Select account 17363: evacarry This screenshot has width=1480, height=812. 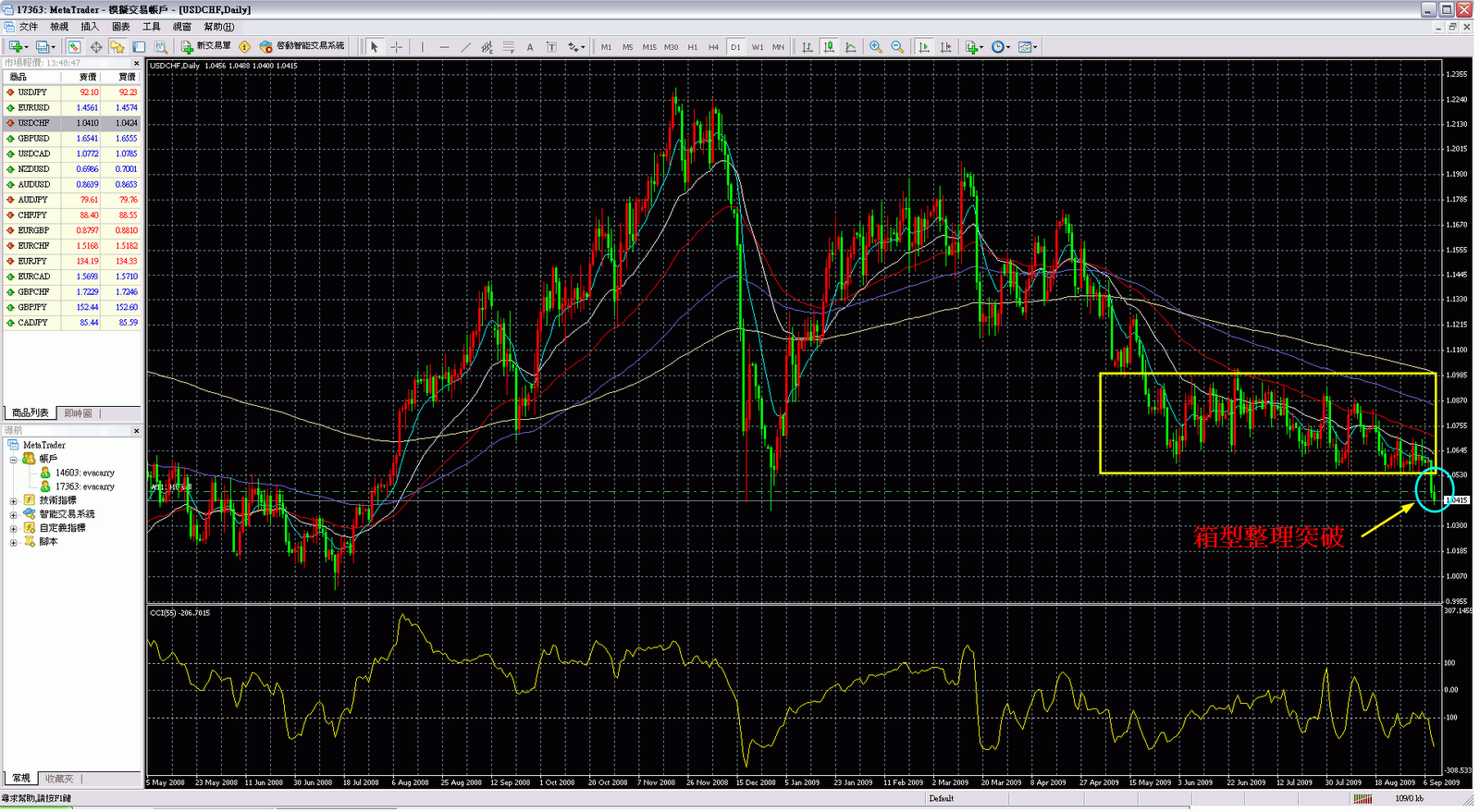[x=85, y=486]
